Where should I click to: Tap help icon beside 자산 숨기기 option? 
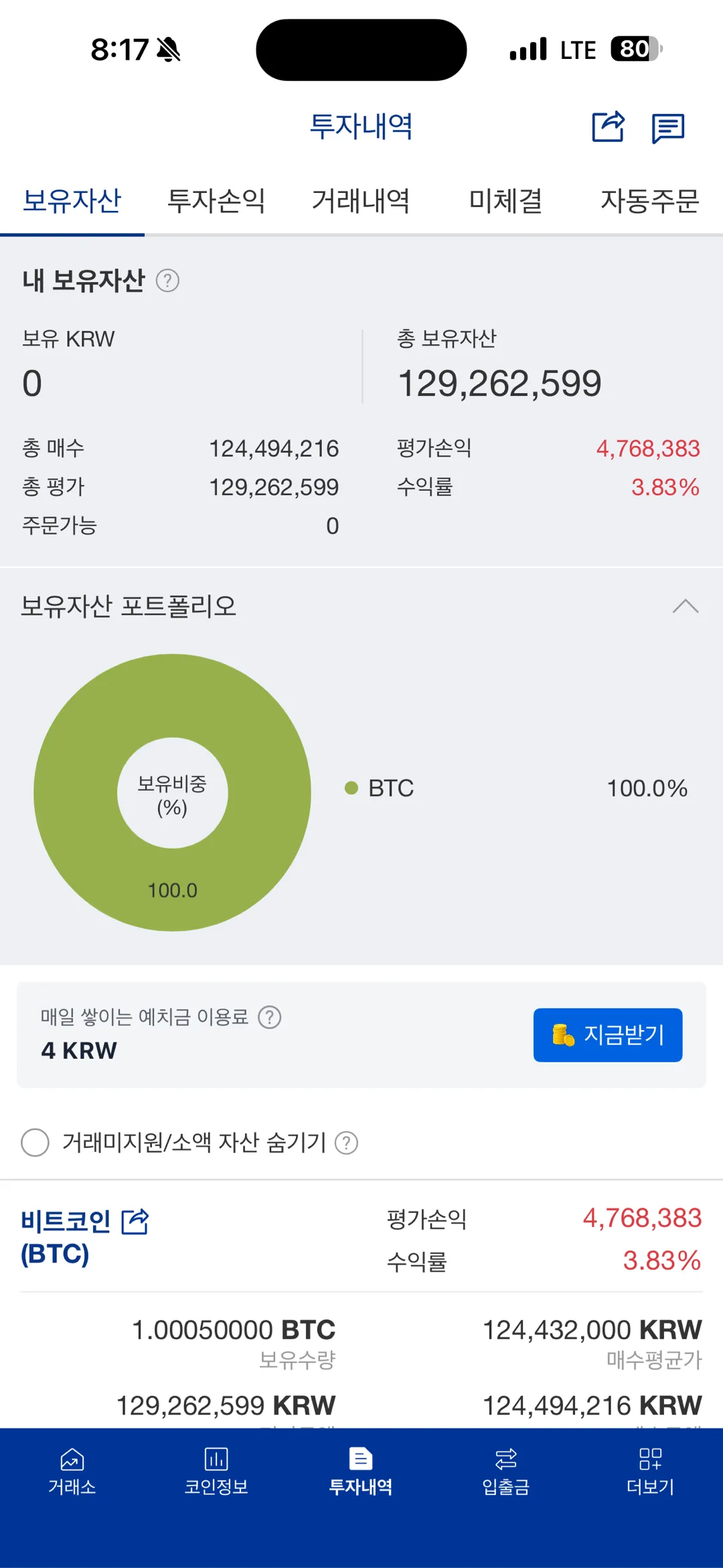point(346,1143)
